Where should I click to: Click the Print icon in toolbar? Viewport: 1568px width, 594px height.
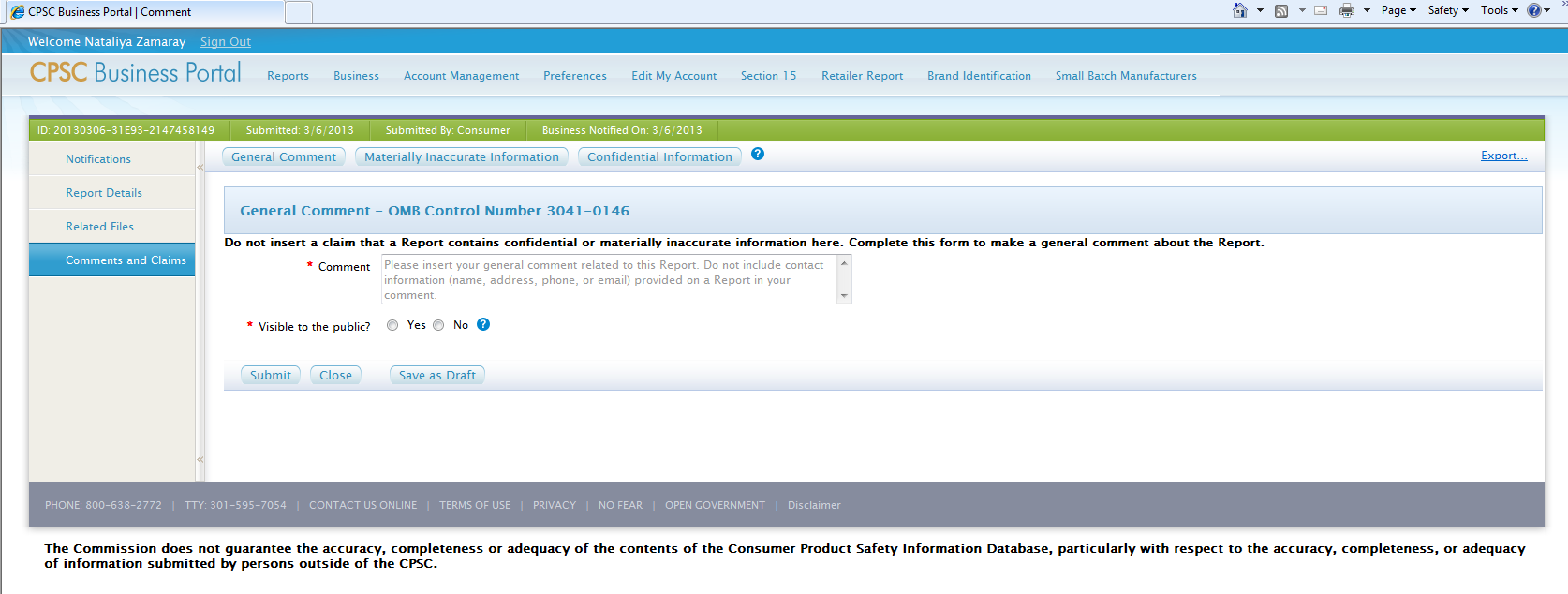click(x=1347, y=10)
